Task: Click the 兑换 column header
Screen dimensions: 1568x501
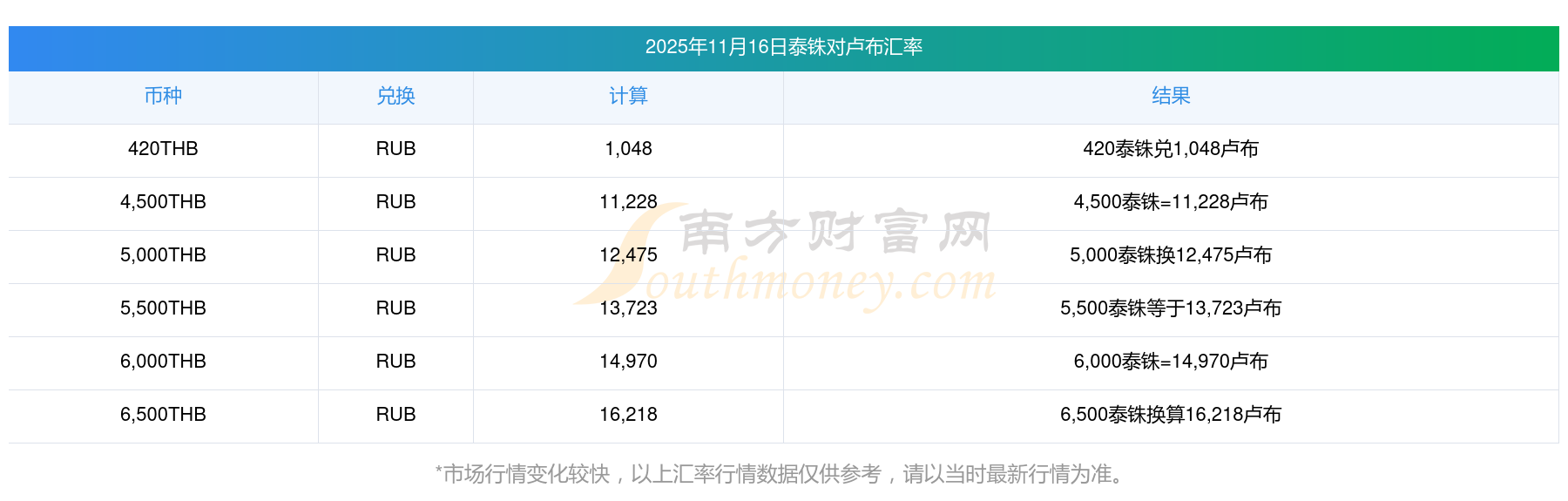Action: 395,96
